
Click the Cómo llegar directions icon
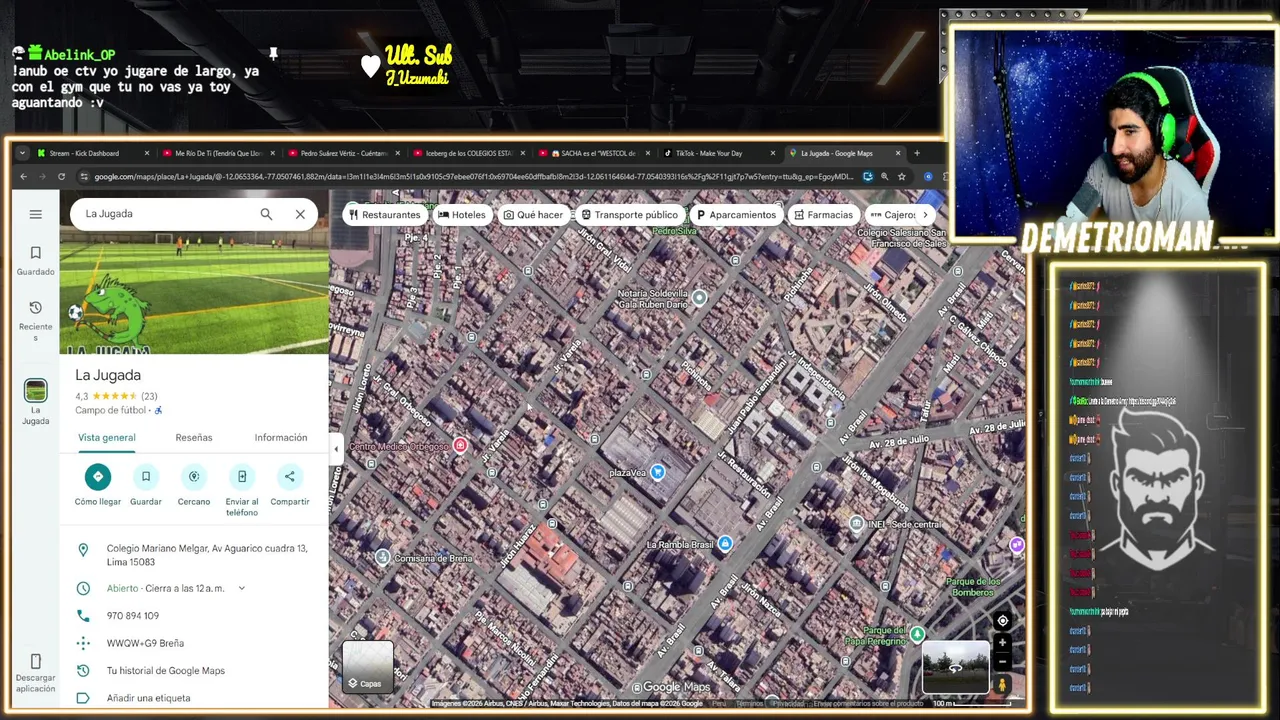[x=98, y=477]
